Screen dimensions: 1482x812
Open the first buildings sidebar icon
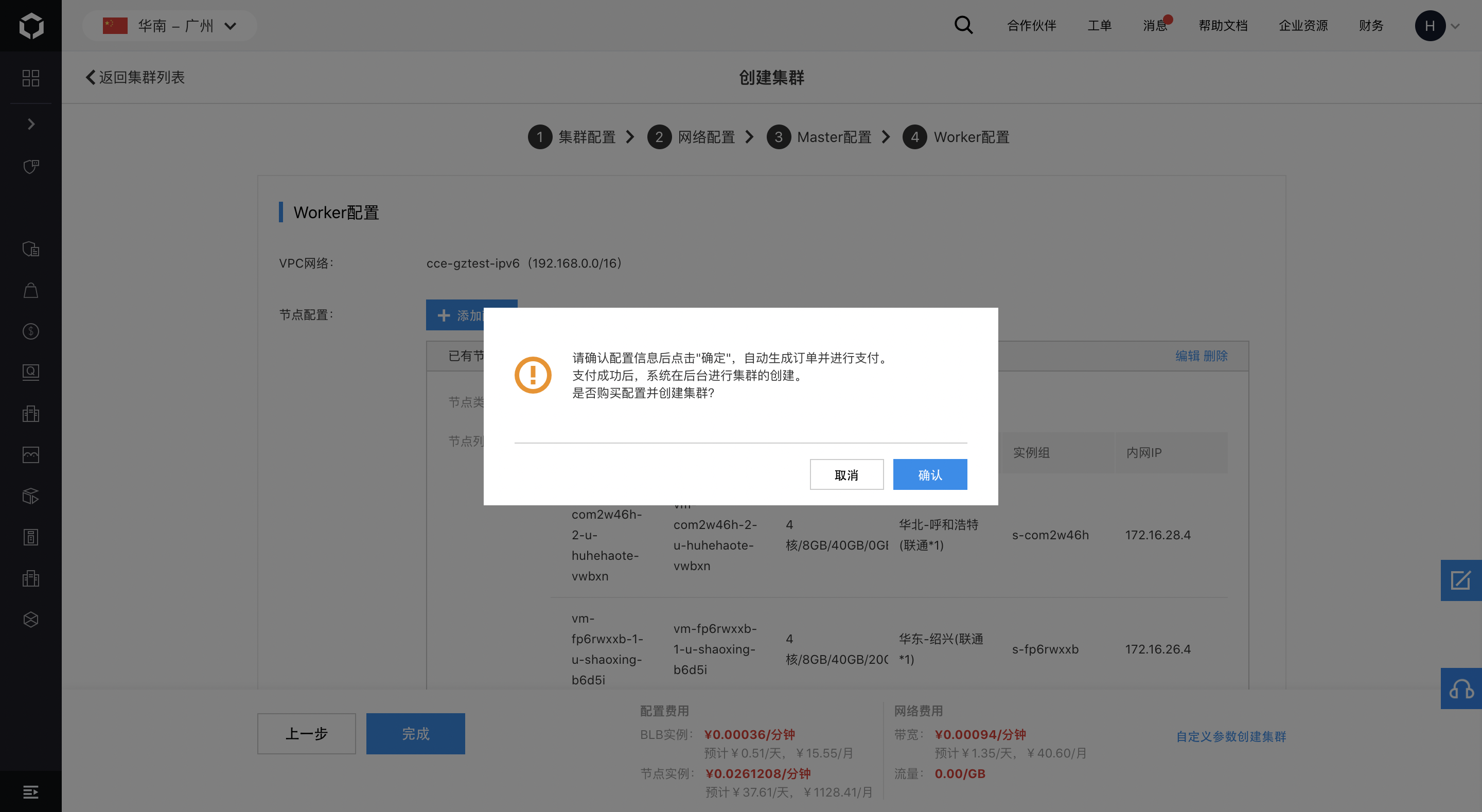tap(31, 414)
